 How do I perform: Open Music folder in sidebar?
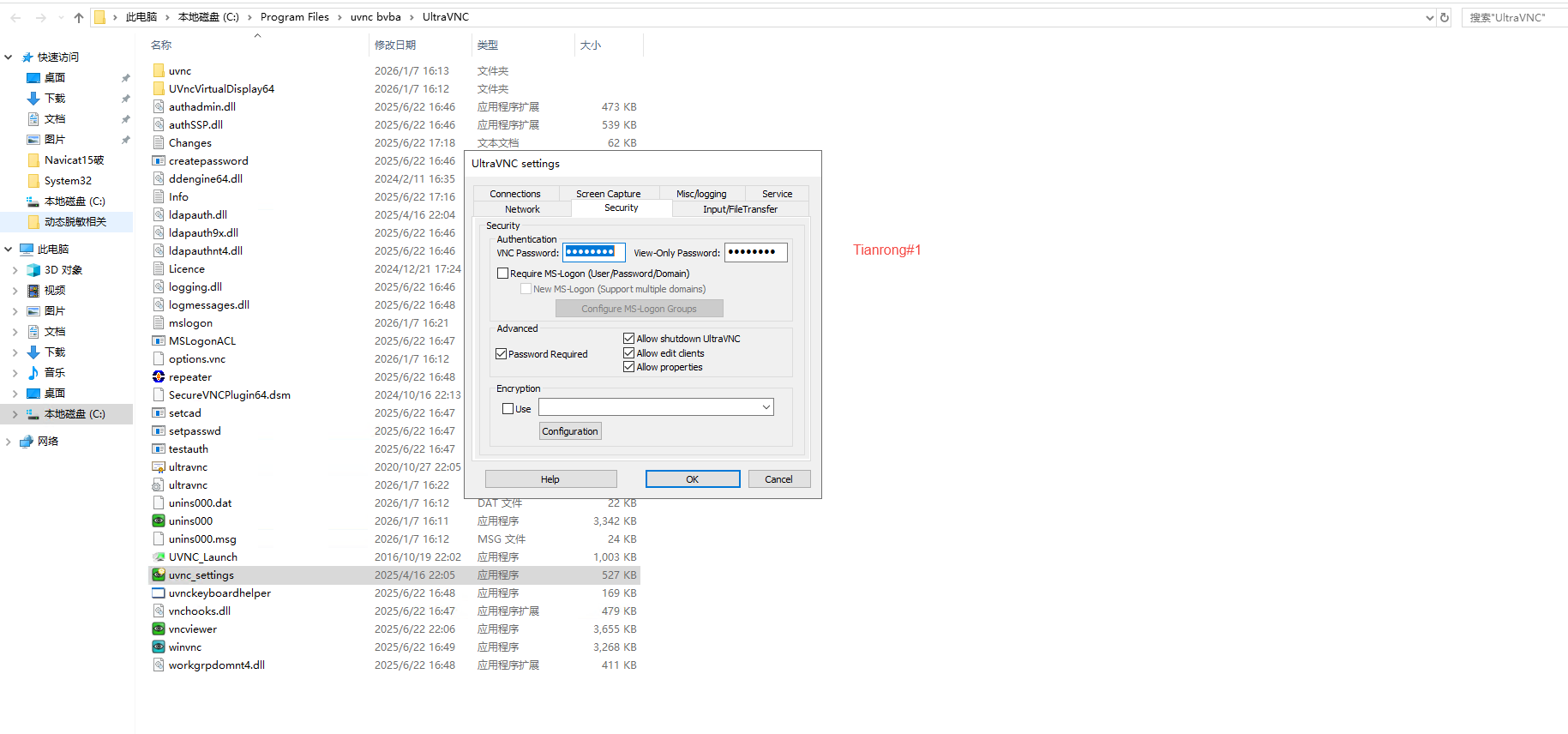tap(55, 372)
